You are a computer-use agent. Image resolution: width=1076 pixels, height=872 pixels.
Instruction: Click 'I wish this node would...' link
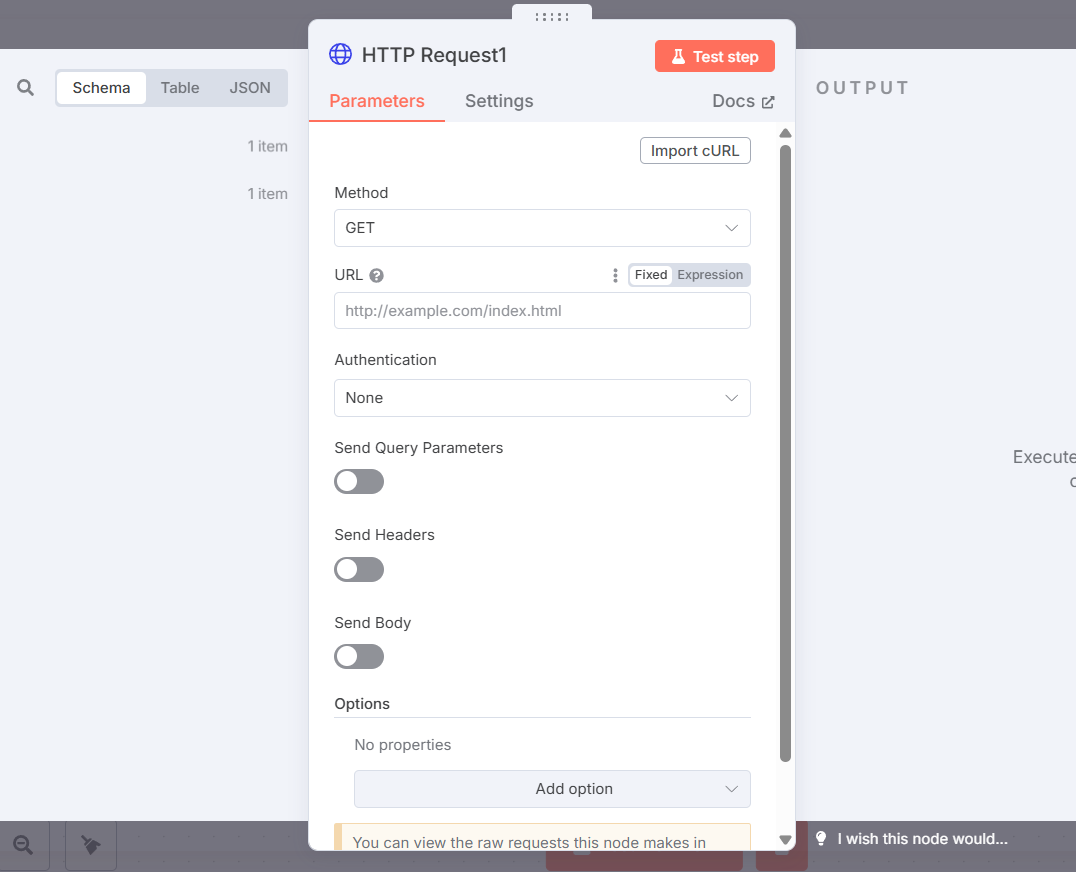tap(922, 838)
